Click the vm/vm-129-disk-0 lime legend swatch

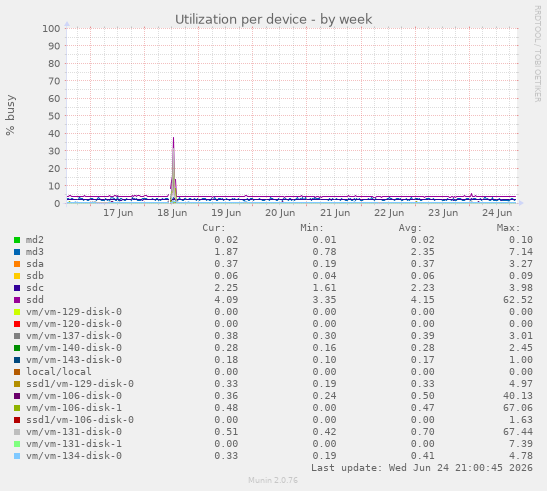pyautogui.click(x=17, y=312)
